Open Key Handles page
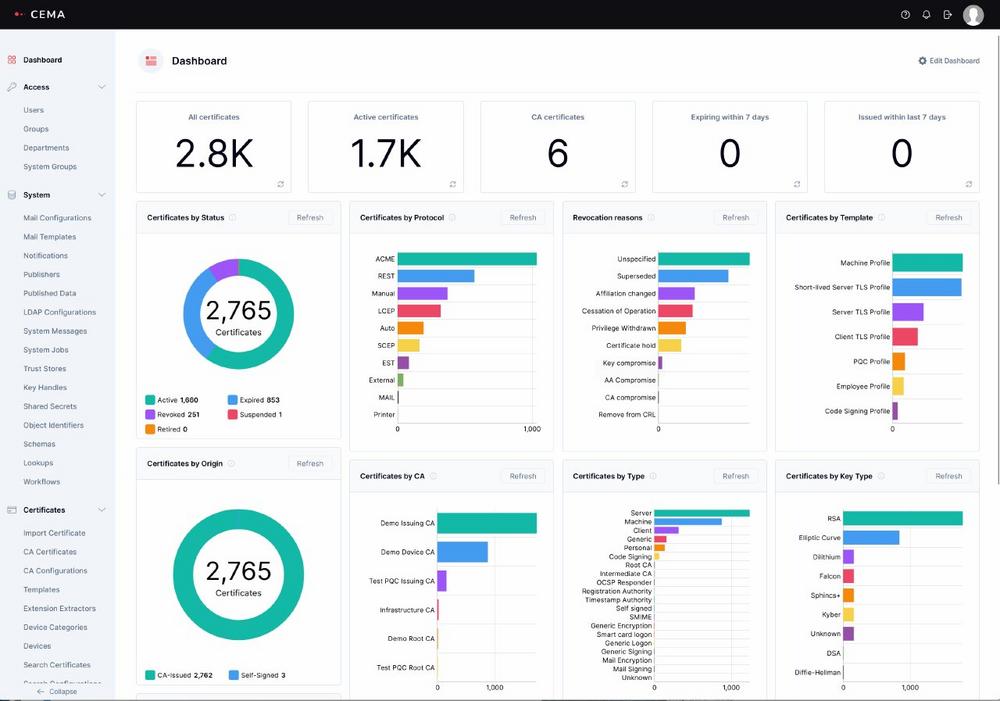 45,387
